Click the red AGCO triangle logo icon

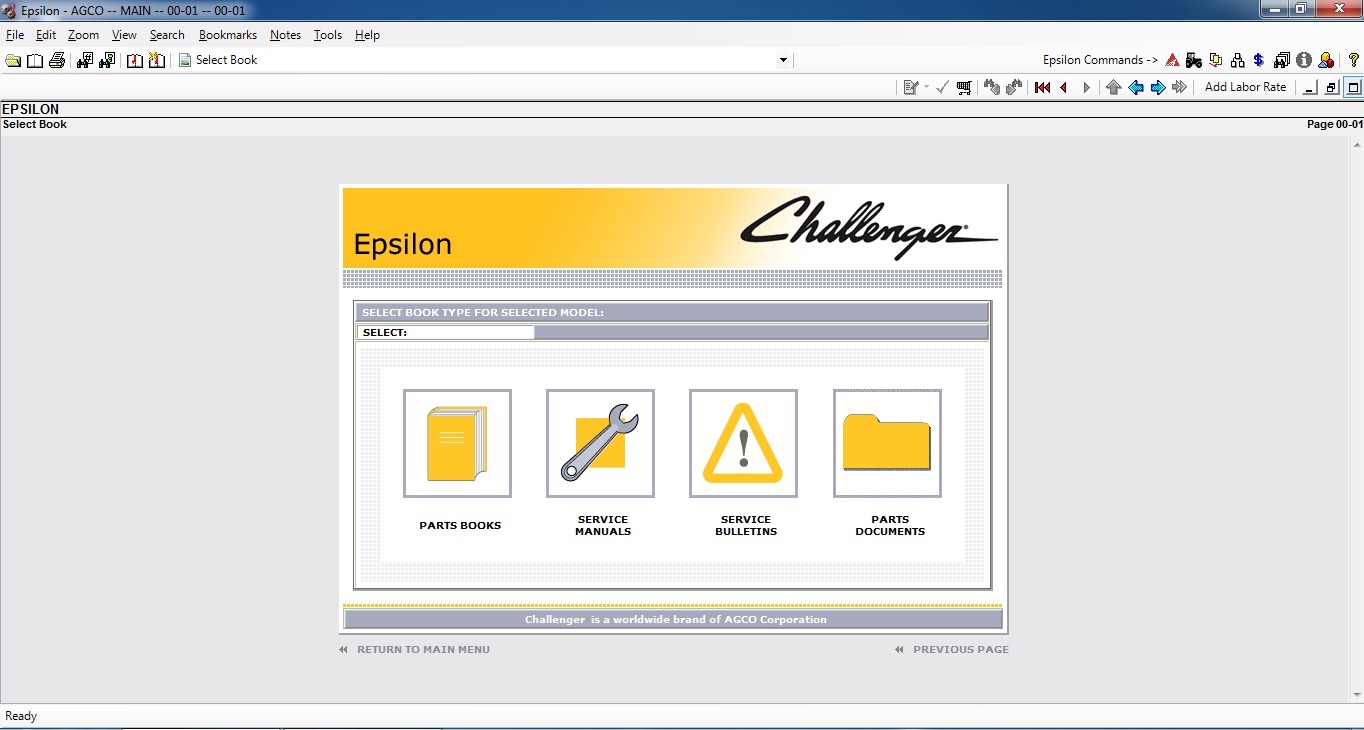(x=1173, y=60)
